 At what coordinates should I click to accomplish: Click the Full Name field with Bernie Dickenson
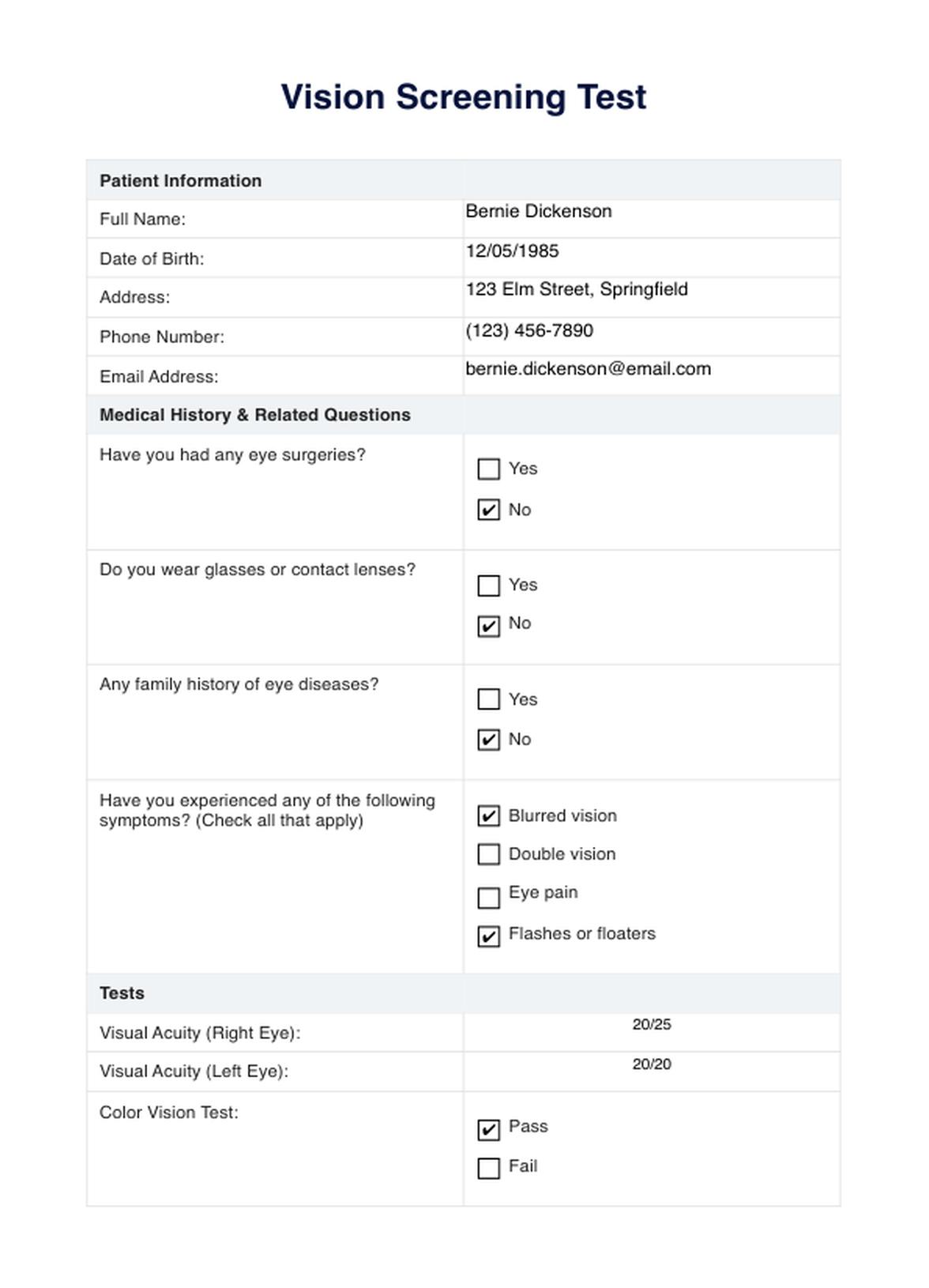pyautogui.click(x=539, y=212)
